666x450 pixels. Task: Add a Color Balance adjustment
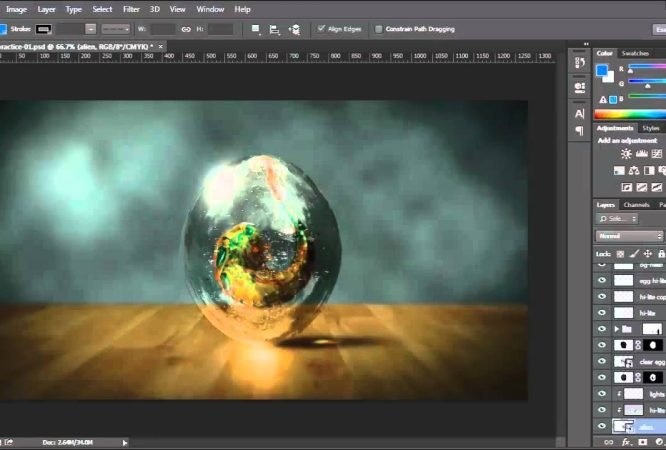pos(634,171)
